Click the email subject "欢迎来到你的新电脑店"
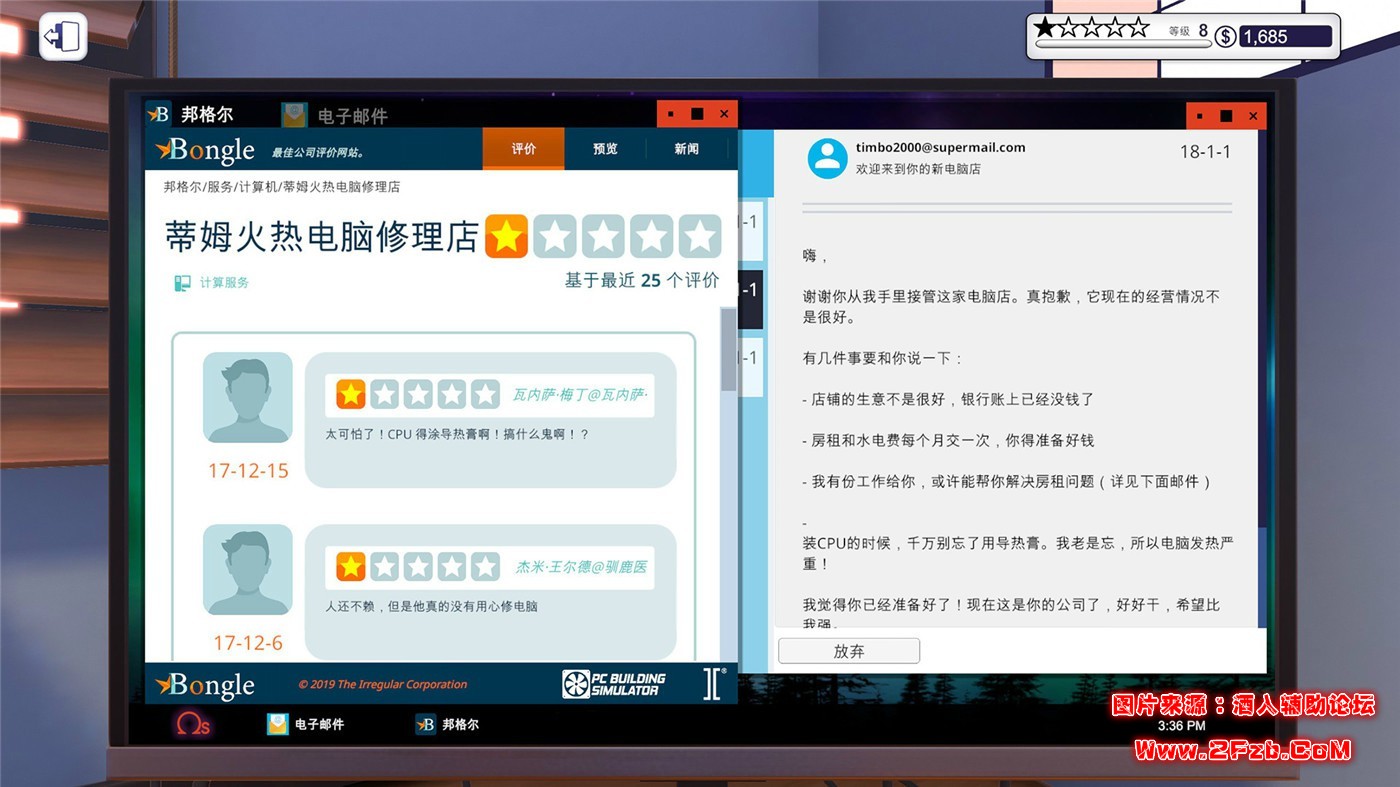1400x787 pixels. (918, 169)
